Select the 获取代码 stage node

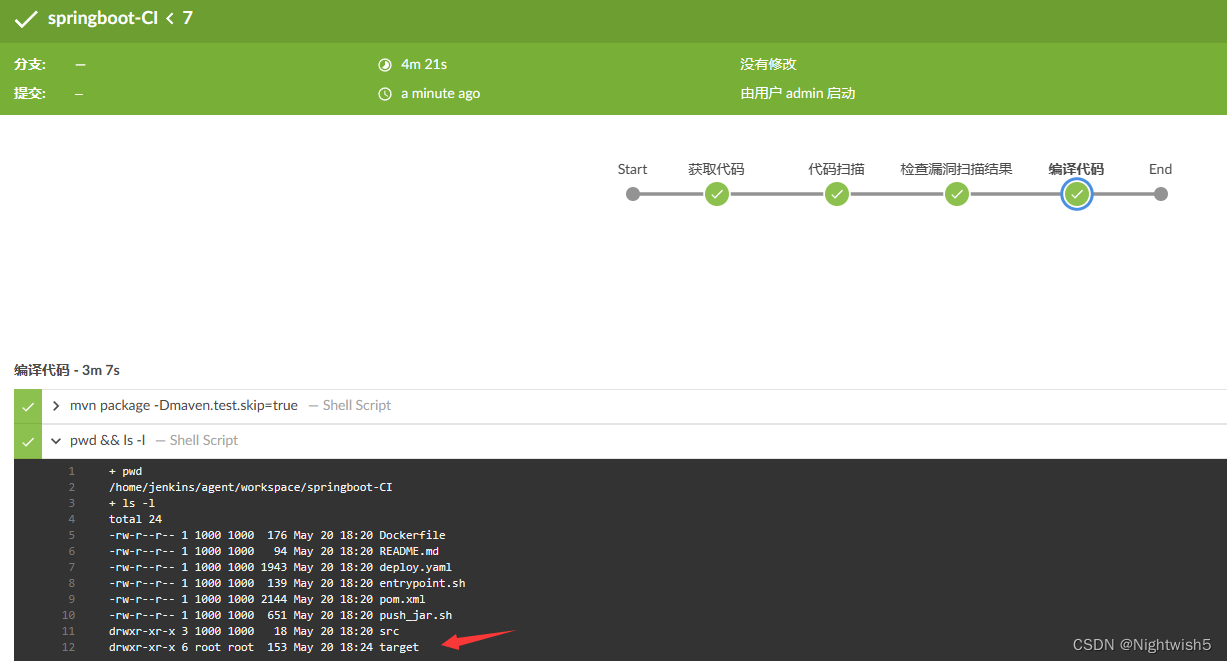pos(716,194)
